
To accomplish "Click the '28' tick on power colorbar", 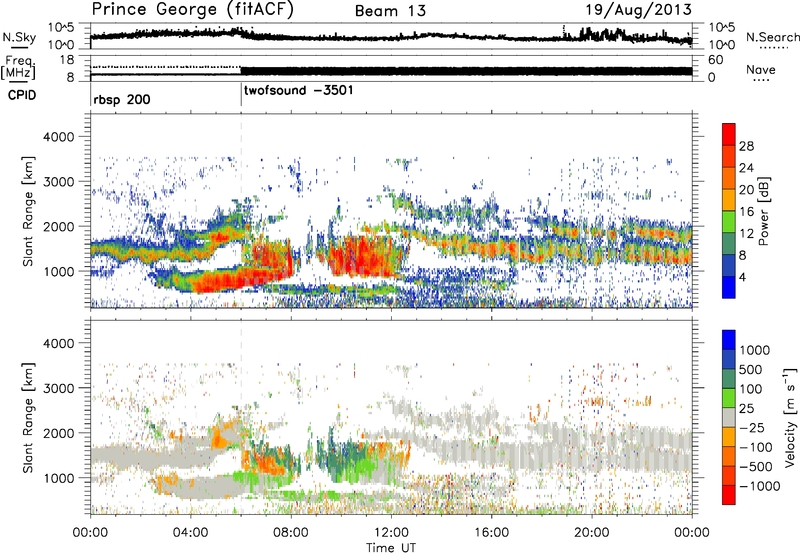I will (746, 146).
